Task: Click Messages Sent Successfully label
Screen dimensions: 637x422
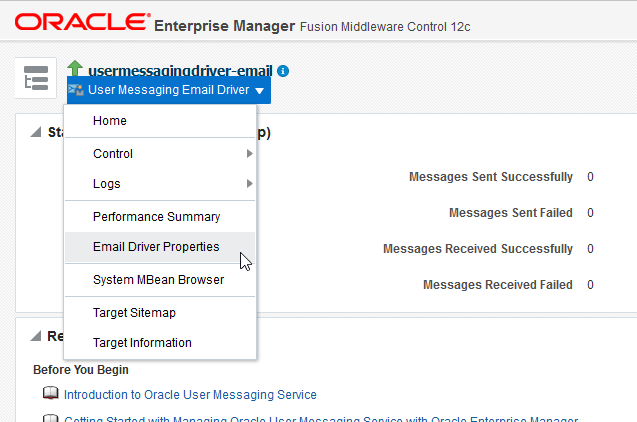Action: click(x=491, y=177)
